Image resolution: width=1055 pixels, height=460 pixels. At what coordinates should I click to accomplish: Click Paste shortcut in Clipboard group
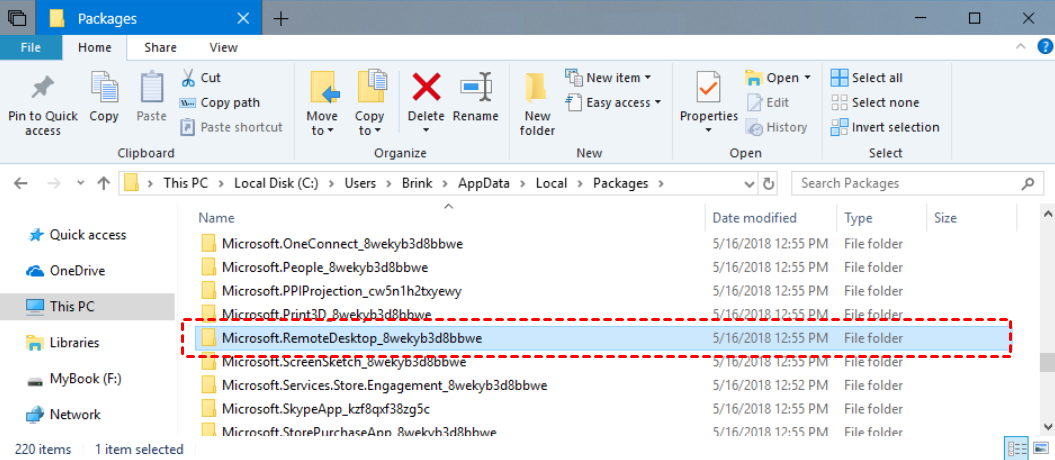(232, 127)
